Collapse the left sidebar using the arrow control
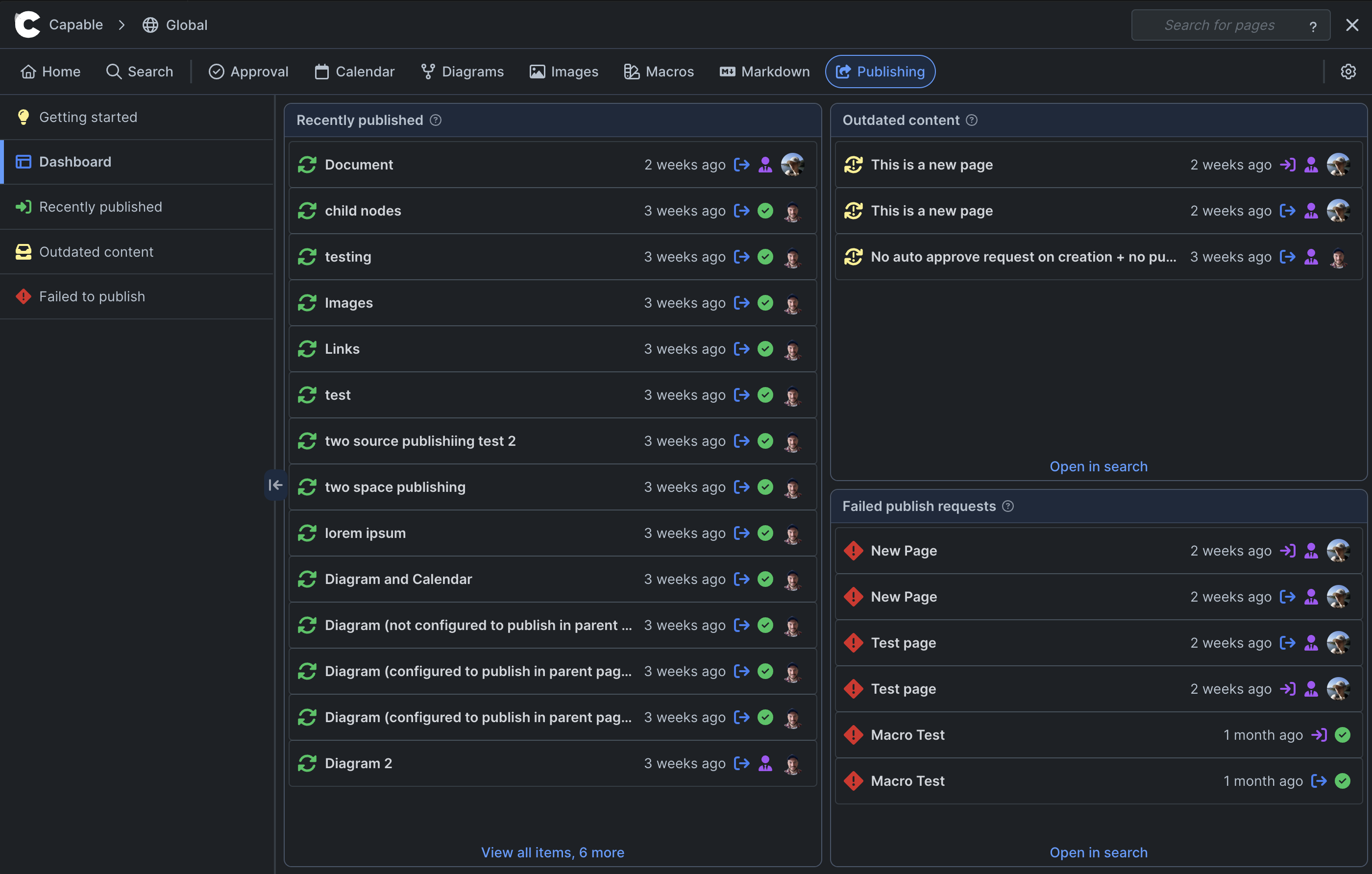Screen dimensions: 1372x874 pyautogui.click(x=275, y=485)
